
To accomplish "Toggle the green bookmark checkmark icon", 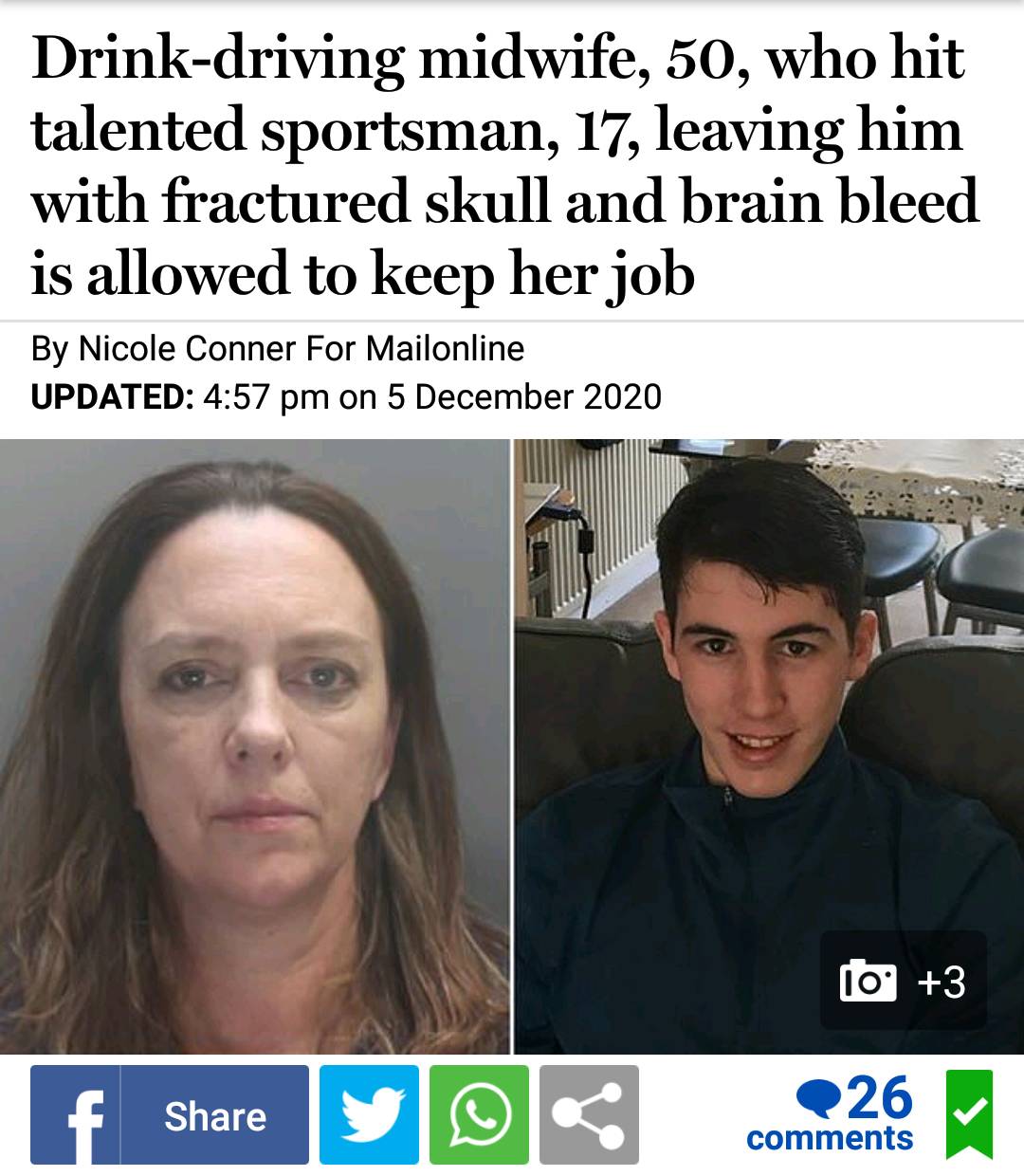I will 969,1115.
